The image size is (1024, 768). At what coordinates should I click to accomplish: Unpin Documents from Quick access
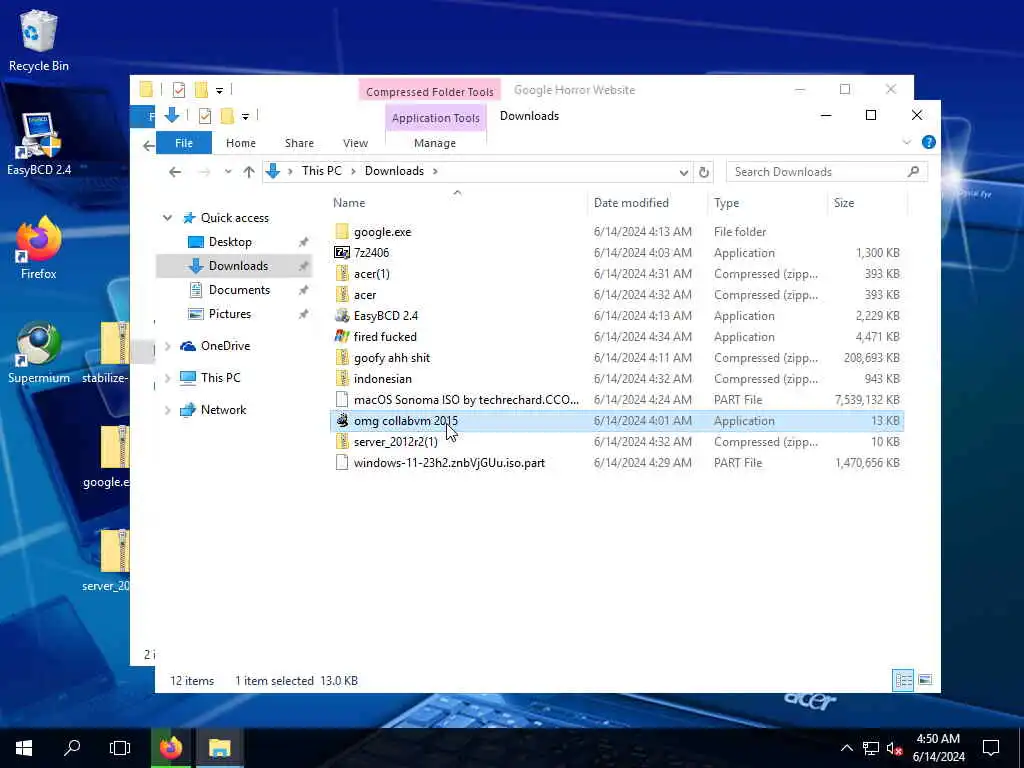tap(303, 290)
